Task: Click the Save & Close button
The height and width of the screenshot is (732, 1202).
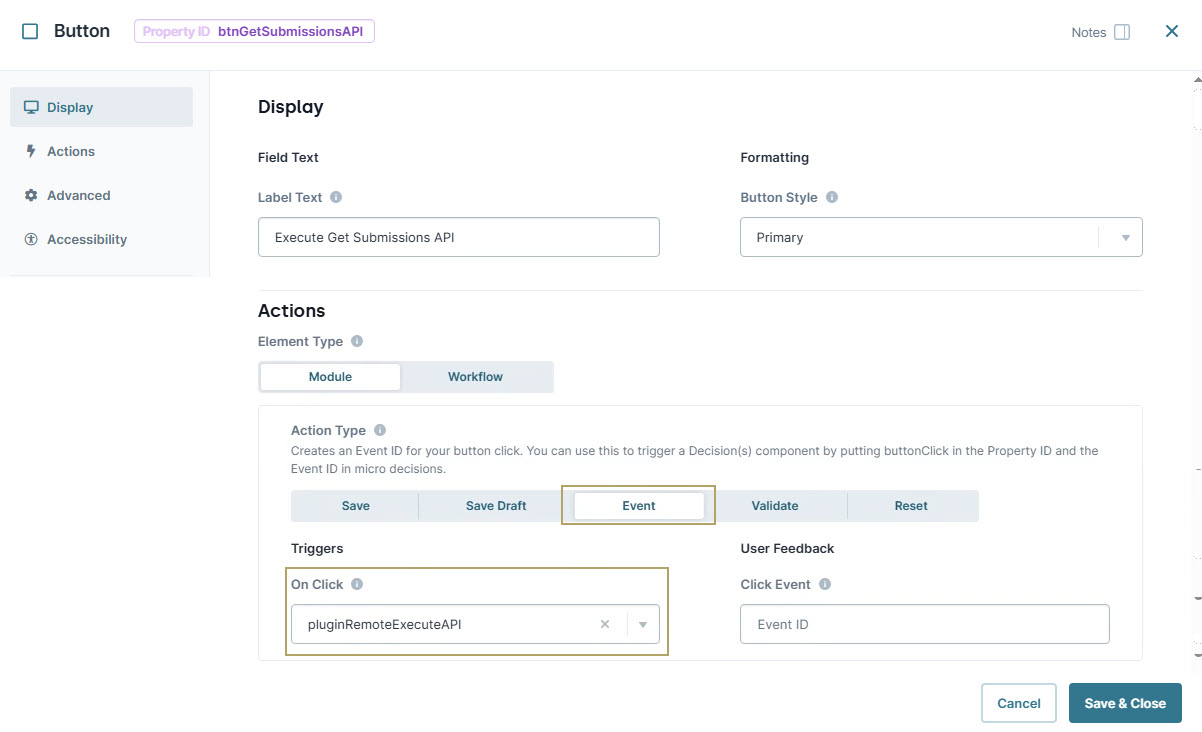Action: click(1124, 703)
